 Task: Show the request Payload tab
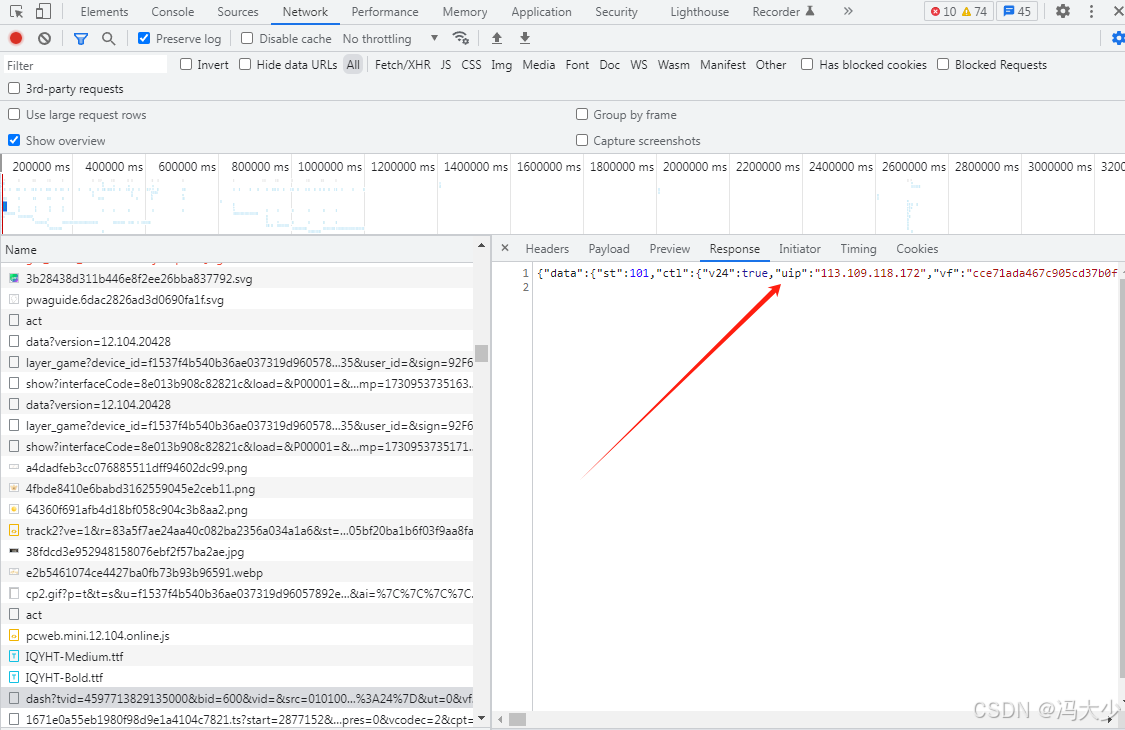pyautogui.click(x=609, y=248)
